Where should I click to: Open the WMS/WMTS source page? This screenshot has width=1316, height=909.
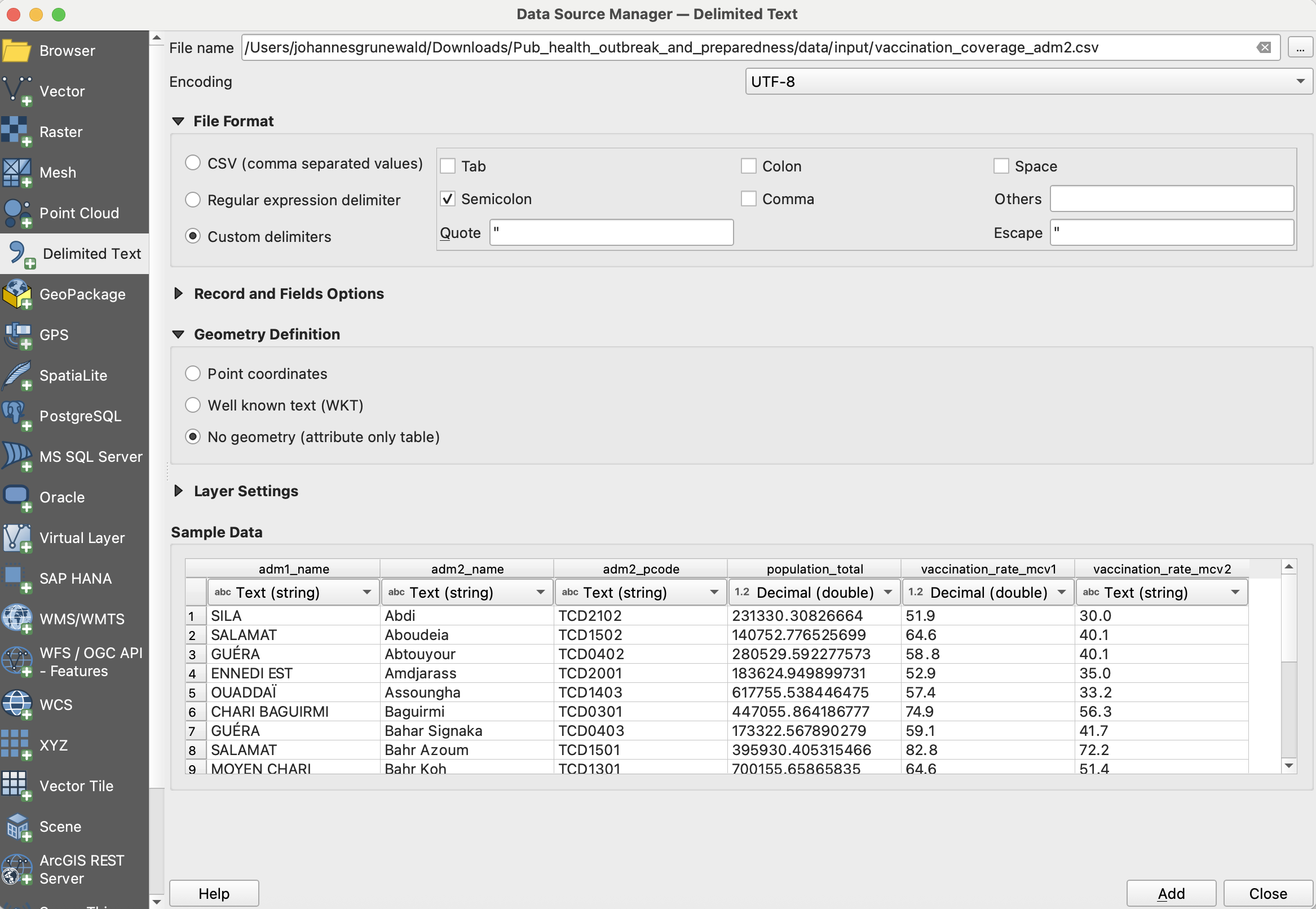coord(81,619)
